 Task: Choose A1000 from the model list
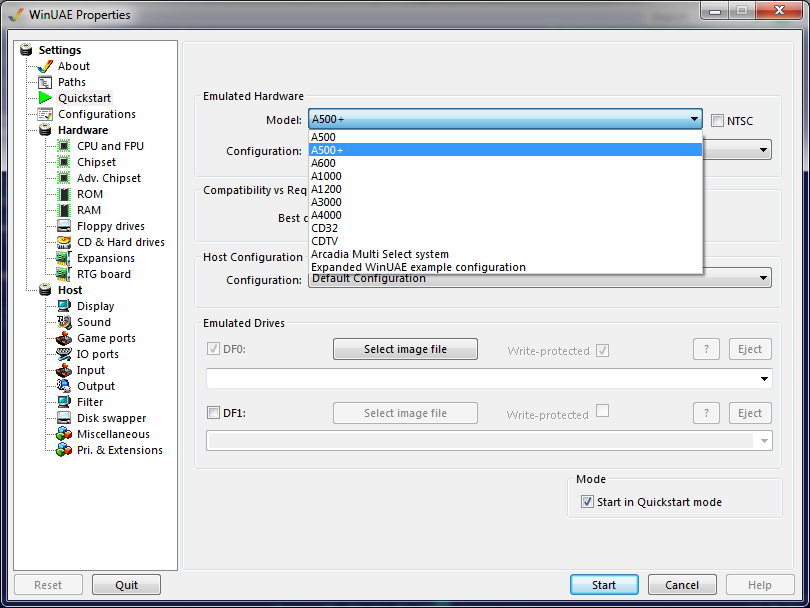(505, 176)
